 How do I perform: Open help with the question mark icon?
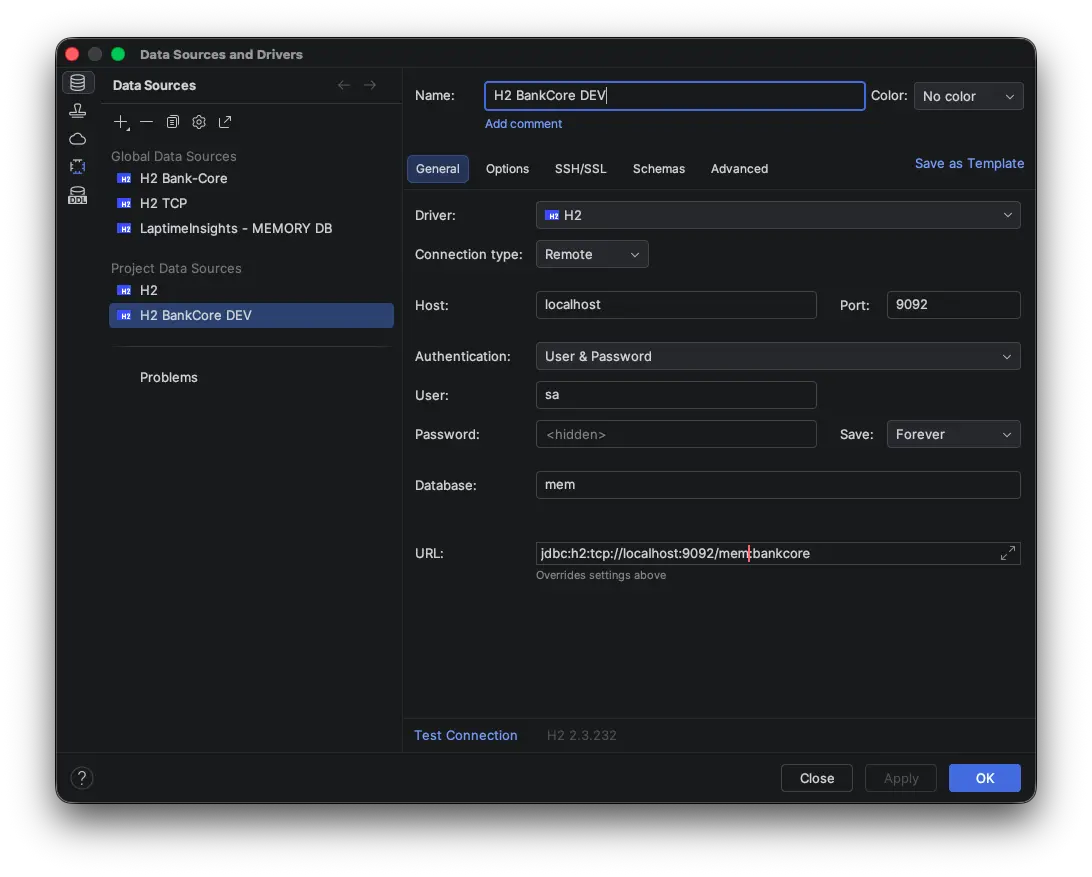[x=81, y=778]
